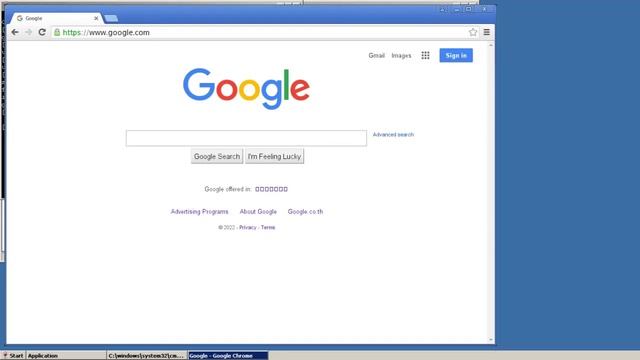Click the blue Sign in button
Viewport: 640px width, 360px height.
pyautogui.click(x=456, y=56)
